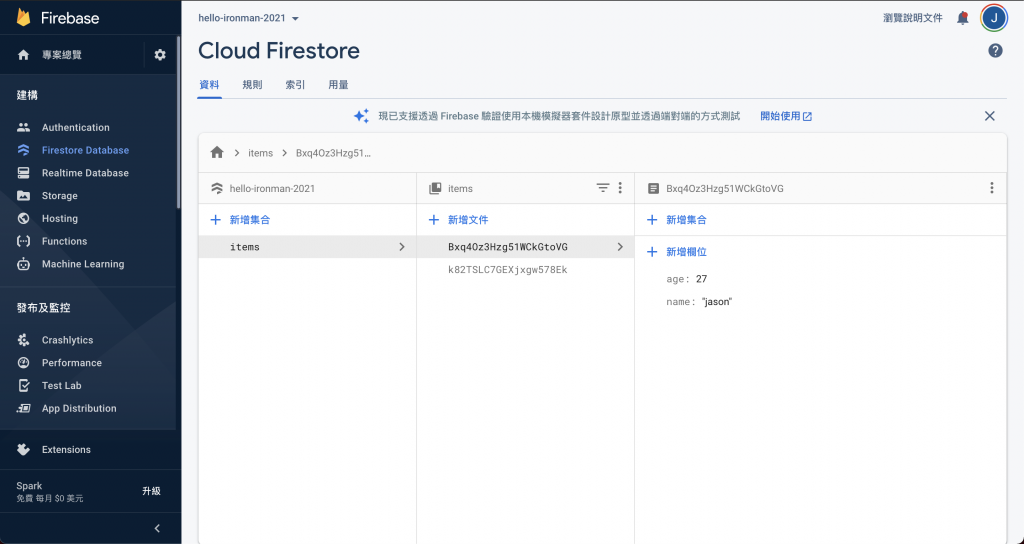
Task: Open filter icon in items column
Action: [603, 188]
